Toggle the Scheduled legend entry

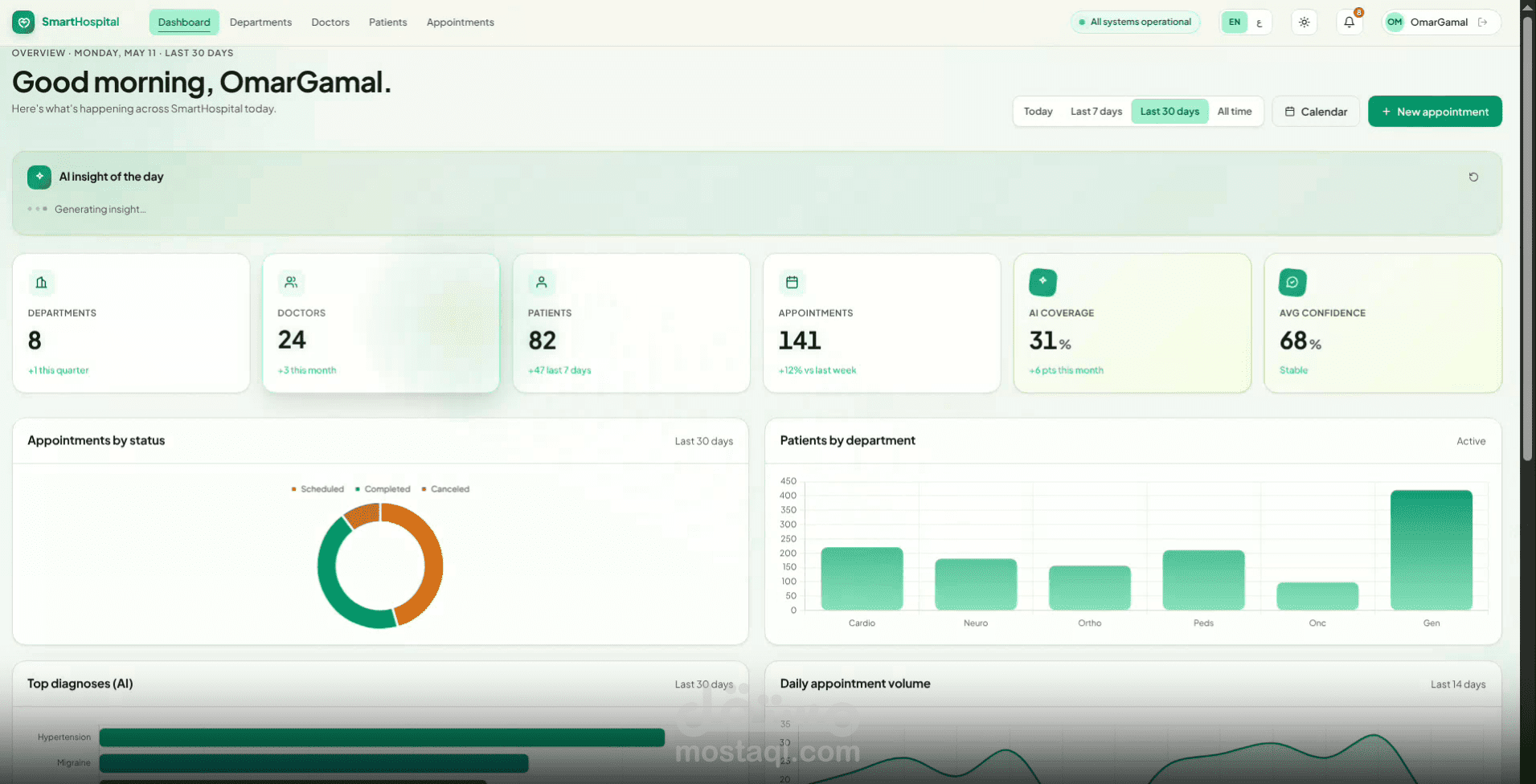[x=317, y=489]
